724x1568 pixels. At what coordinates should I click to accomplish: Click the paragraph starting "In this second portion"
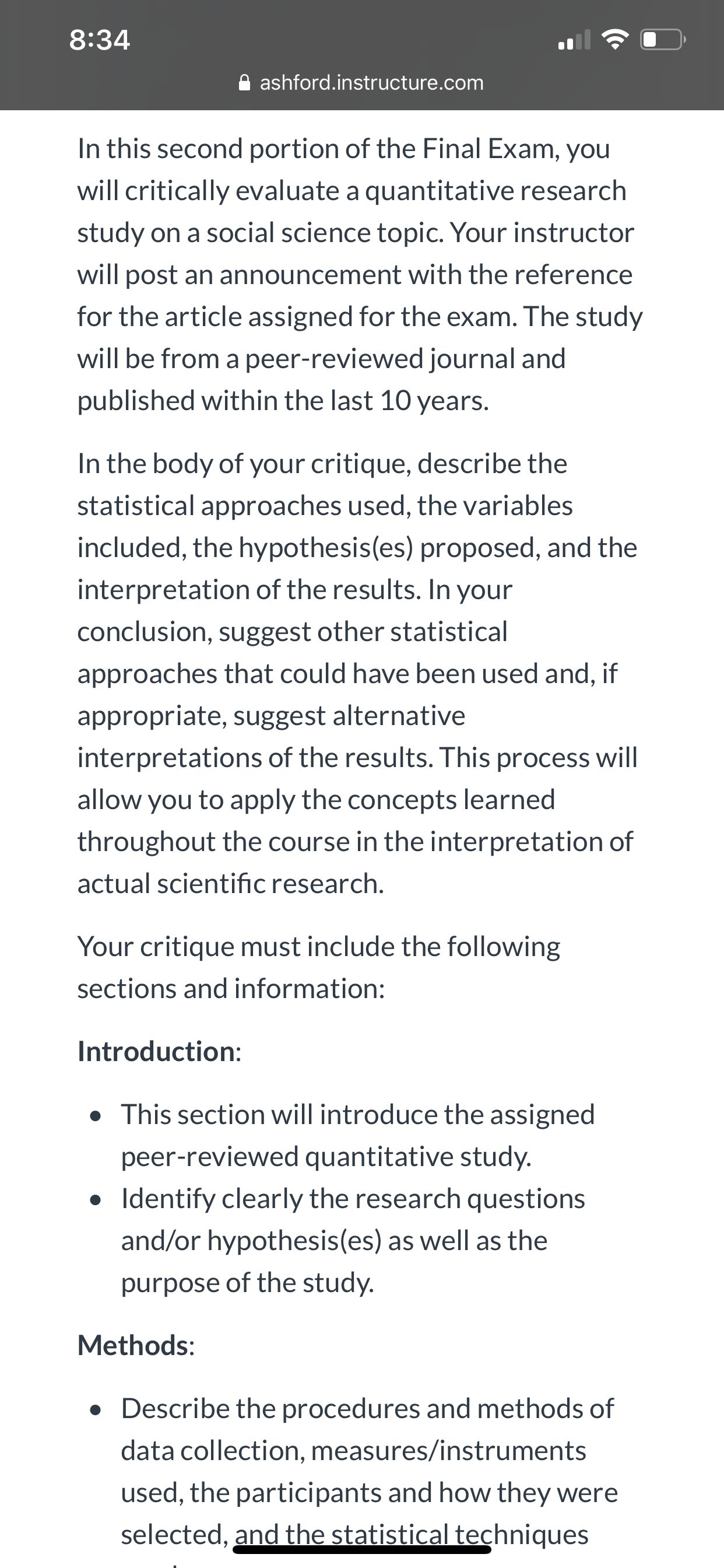[x=360, y=275]
